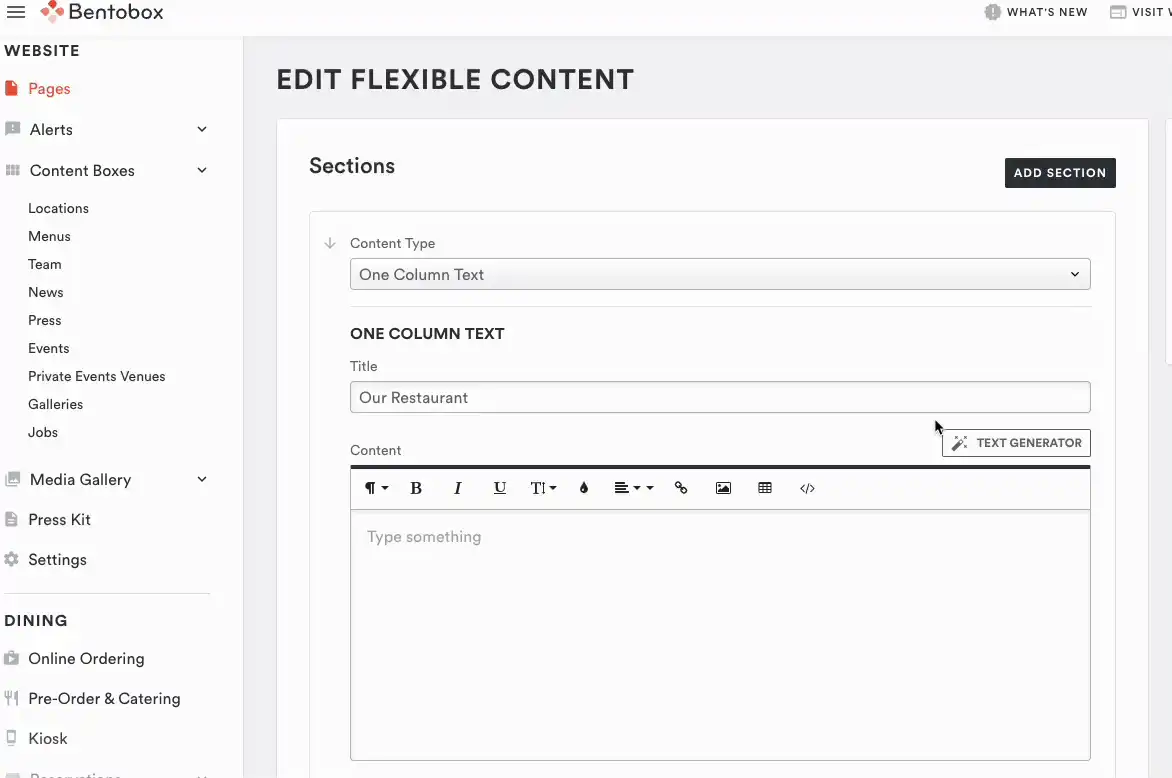
Task: Toggle bold formatting in the editor toolbar
Action: 416,488
